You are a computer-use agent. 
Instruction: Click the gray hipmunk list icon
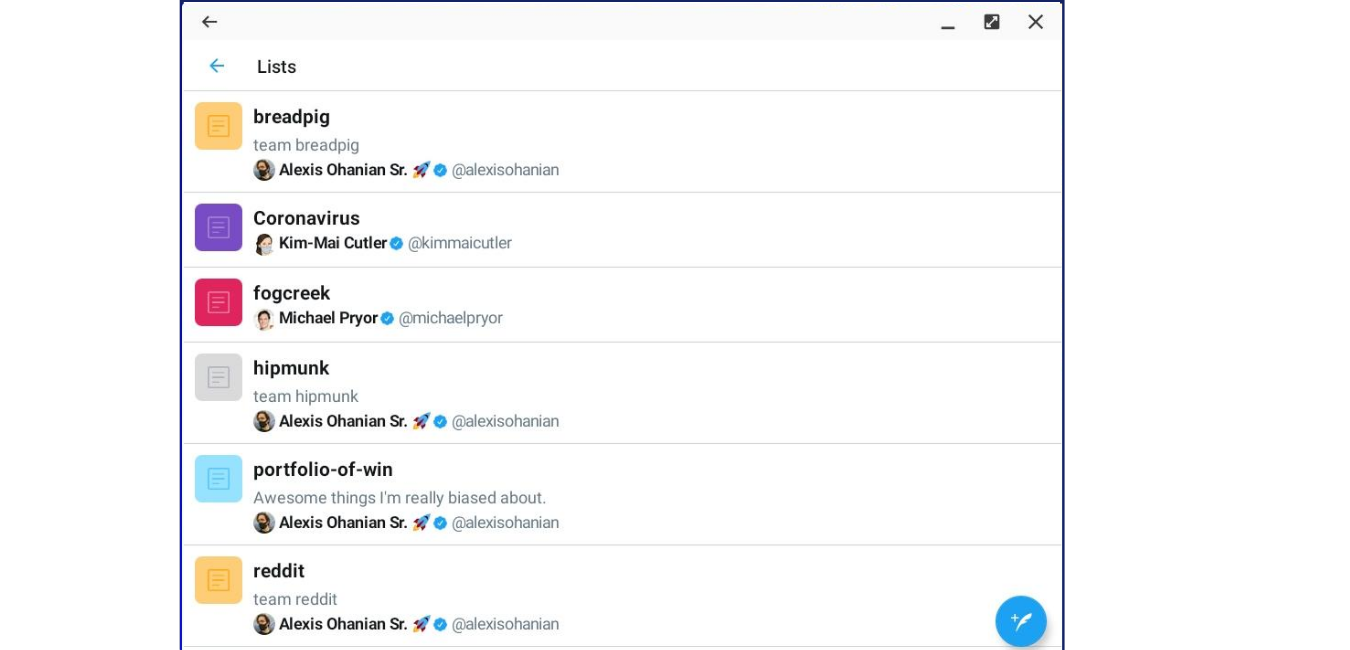click(218, 378)
